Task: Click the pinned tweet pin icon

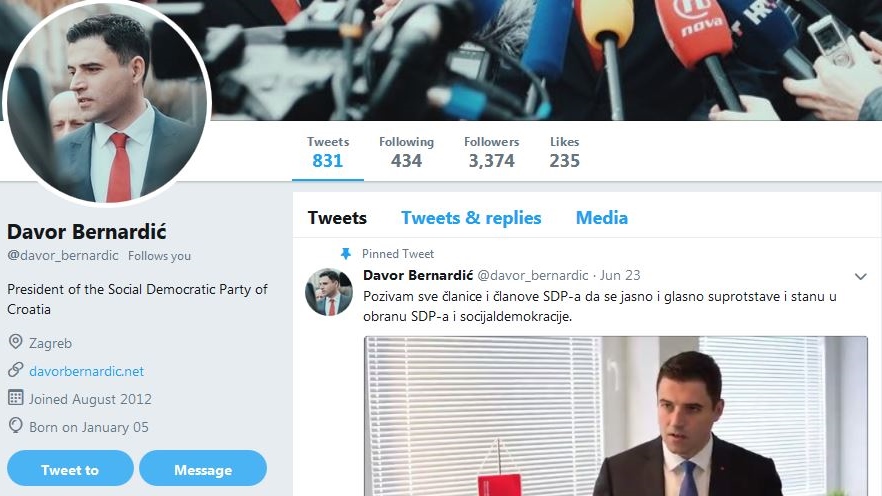Action: tap(346, 254)
